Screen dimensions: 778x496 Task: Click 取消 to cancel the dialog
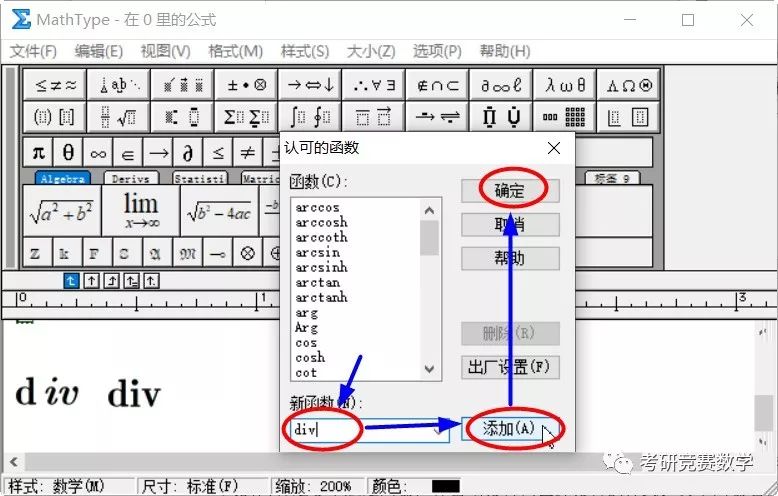(x=510, y=225)
